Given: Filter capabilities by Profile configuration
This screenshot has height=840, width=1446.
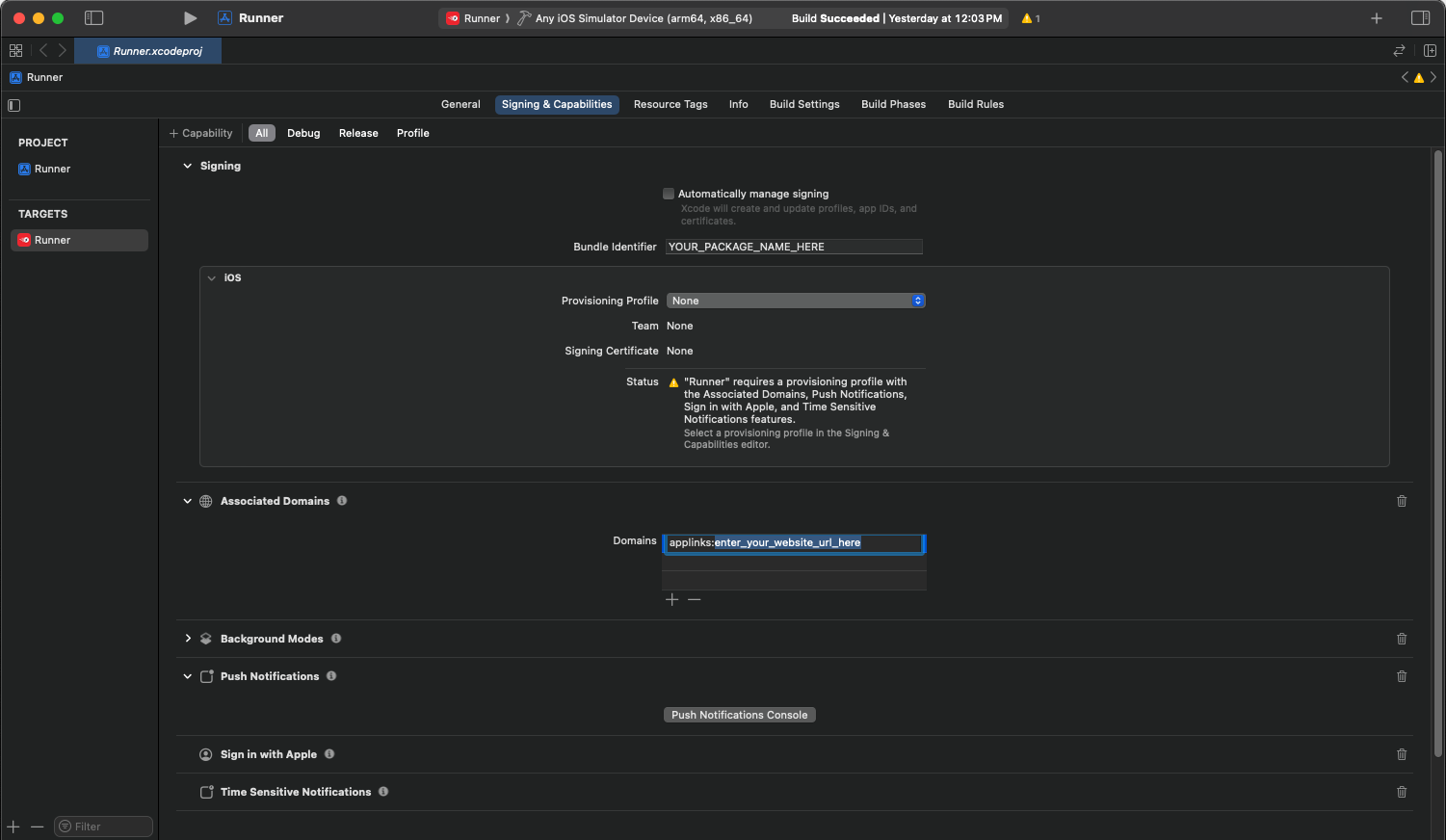Looking at the screenshot, I should pyautogui.click(x=413, y=133).
